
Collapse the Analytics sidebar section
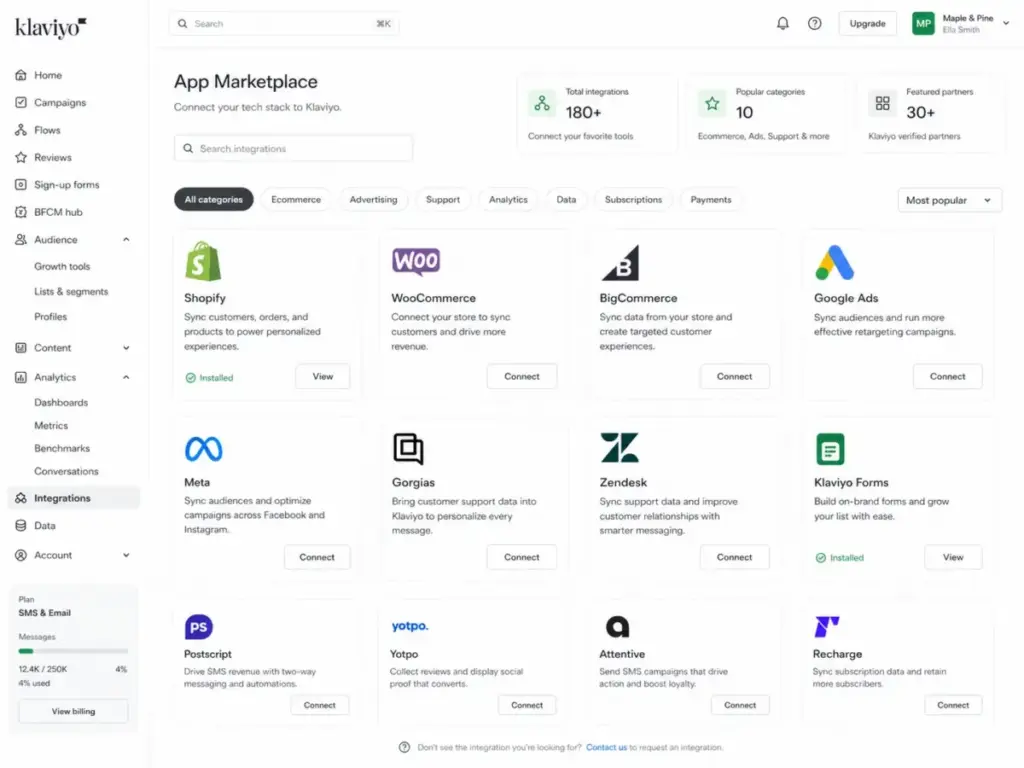[x=126, y=377]
